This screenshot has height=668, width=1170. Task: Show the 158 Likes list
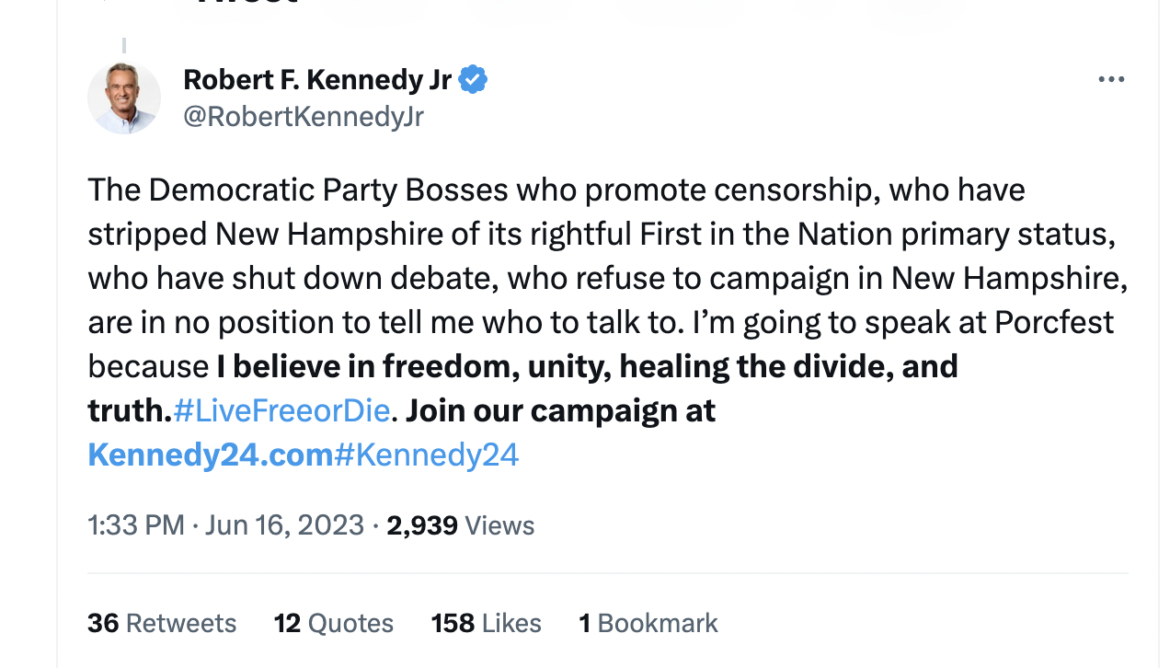click(486, 623)
